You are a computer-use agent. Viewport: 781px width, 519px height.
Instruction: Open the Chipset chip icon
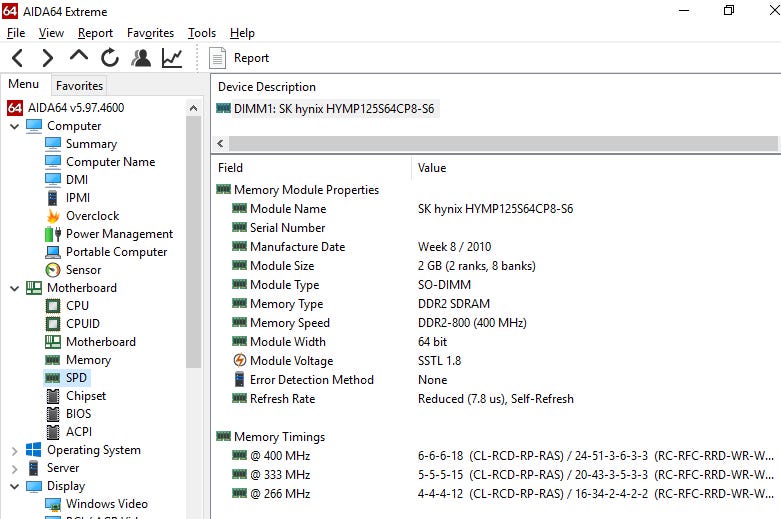[x=53, y=396]
